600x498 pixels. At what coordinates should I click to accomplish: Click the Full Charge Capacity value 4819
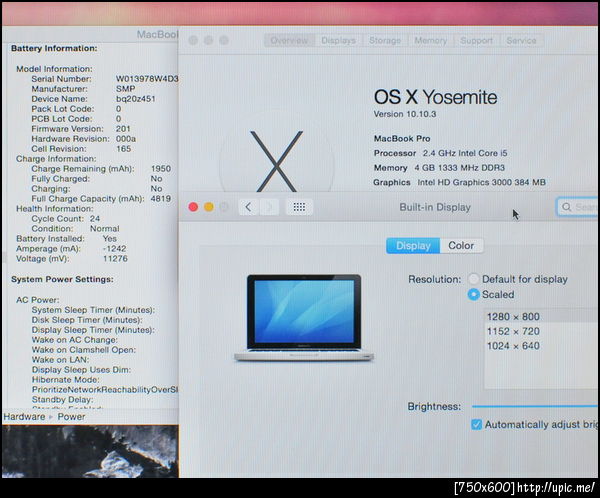click(161, 199)
